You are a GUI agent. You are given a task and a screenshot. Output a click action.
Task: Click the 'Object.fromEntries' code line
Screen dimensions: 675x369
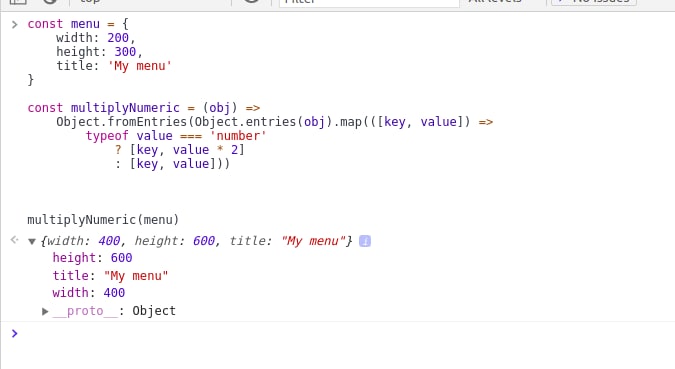click(x=275, y=122)
